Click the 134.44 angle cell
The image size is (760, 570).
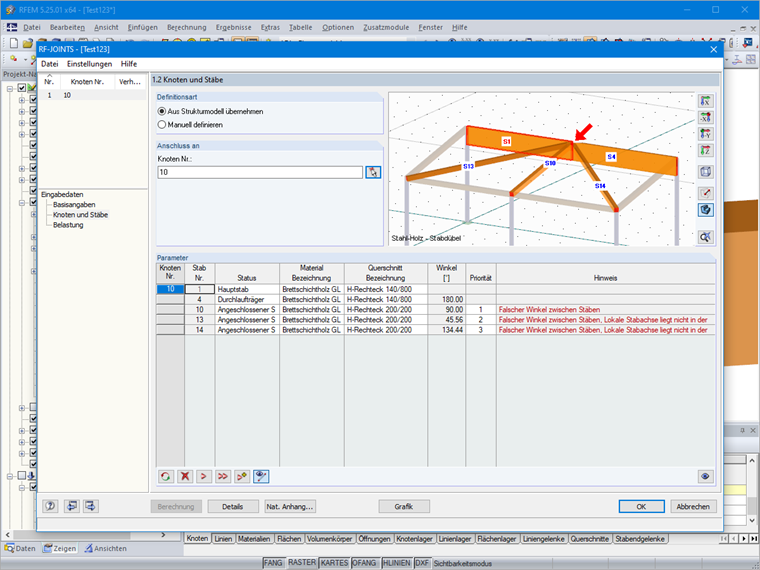(446, 330)
